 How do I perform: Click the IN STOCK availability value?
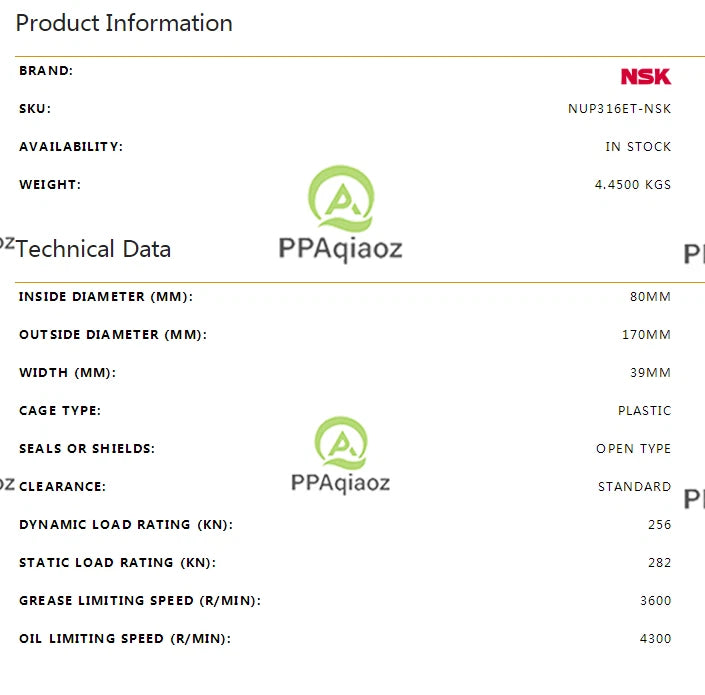click(x=638, y=147)
